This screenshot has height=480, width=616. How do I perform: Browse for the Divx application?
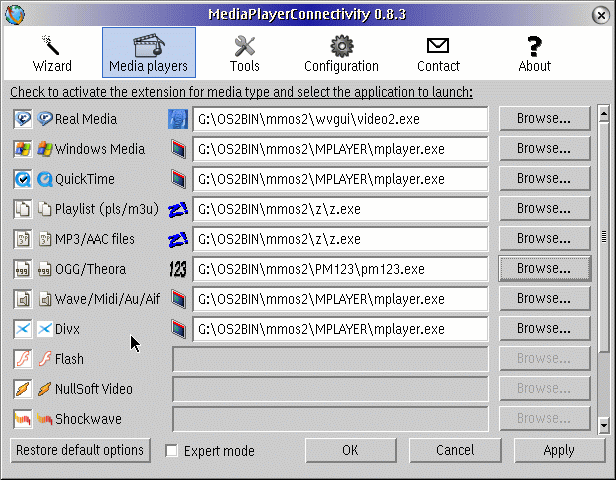(x=544, y=328)
